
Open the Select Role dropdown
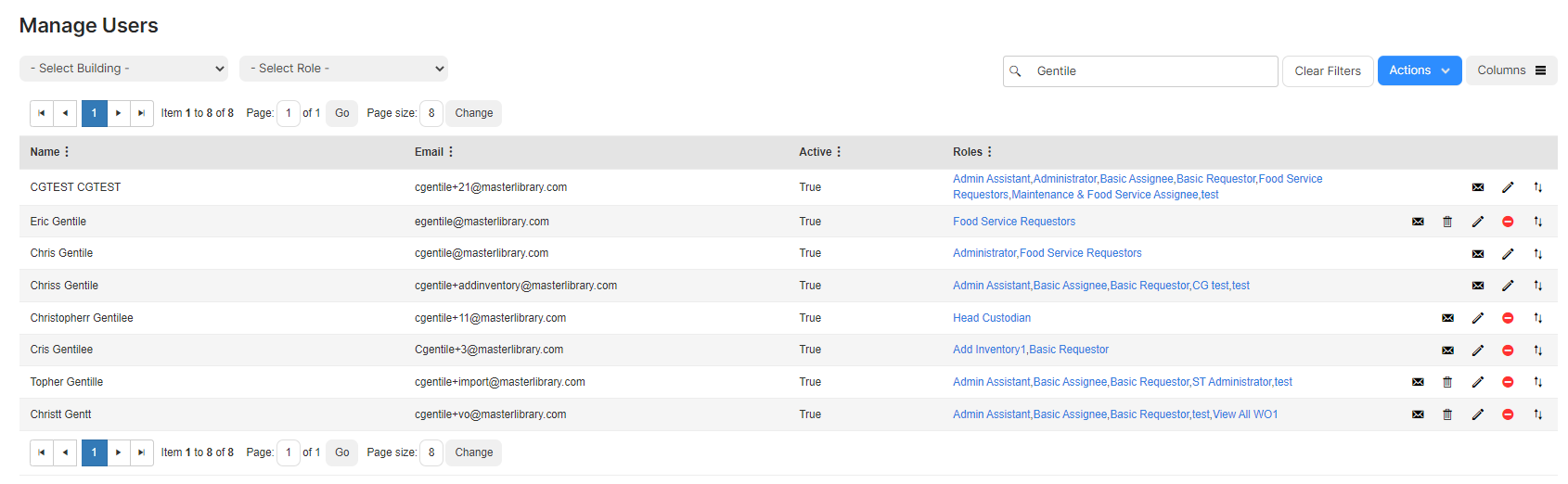pos(343,69)
